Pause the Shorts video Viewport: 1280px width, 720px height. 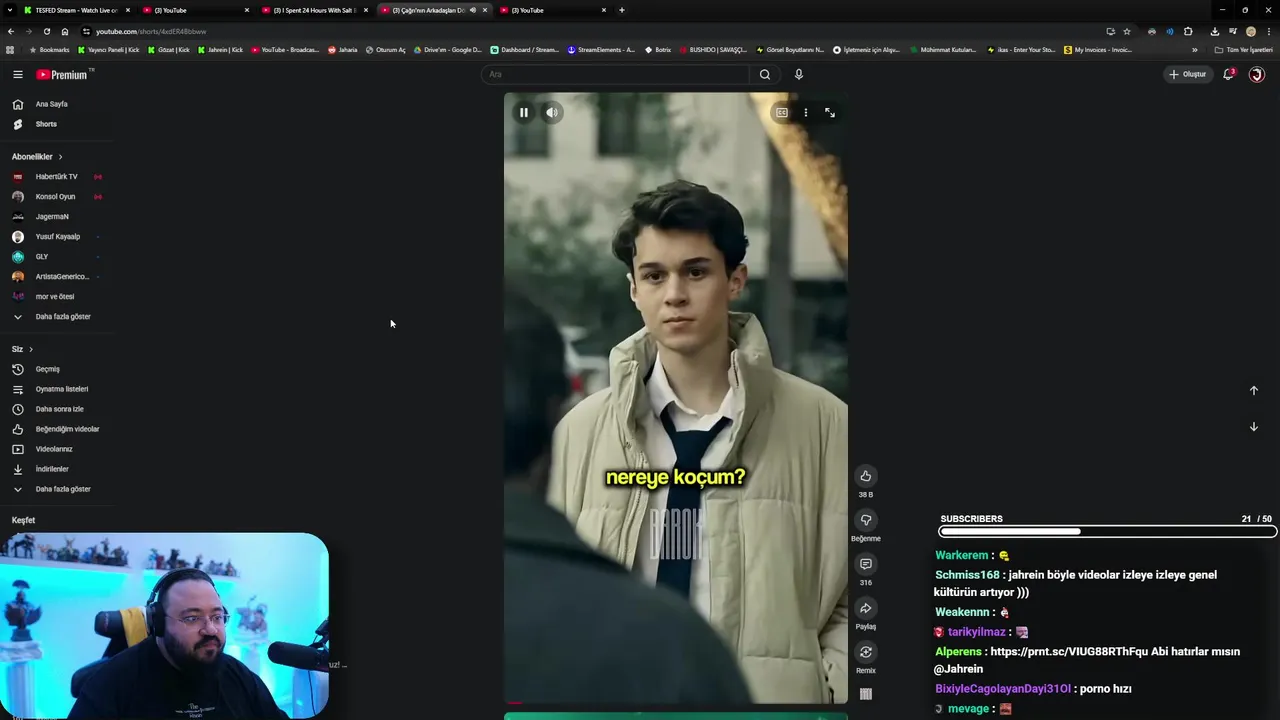point(523,112)
